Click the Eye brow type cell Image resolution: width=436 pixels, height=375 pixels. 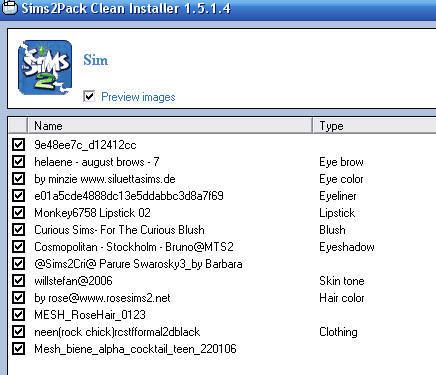pos(341,162)
